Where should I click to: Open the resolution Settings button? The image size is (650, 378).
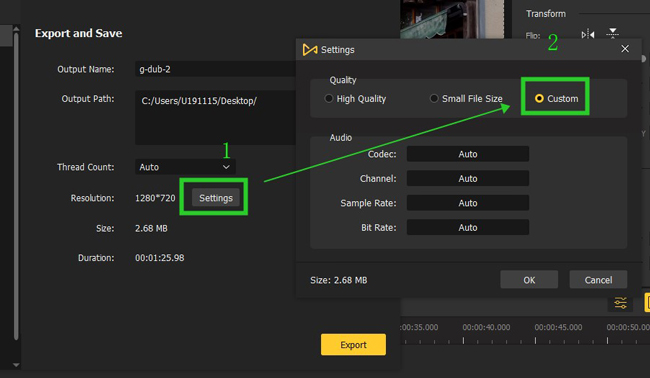(216, 198)
